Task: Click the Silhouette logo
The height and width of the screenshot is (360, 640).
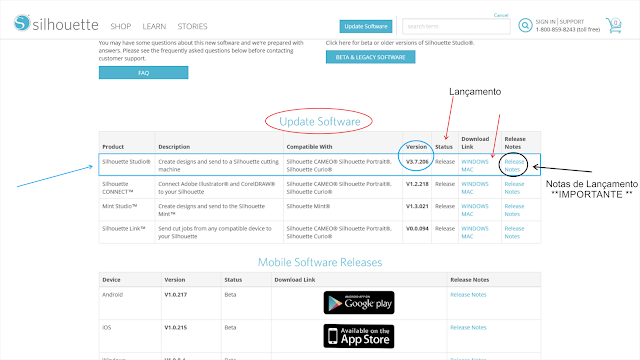Action: [x=56, y=24]
